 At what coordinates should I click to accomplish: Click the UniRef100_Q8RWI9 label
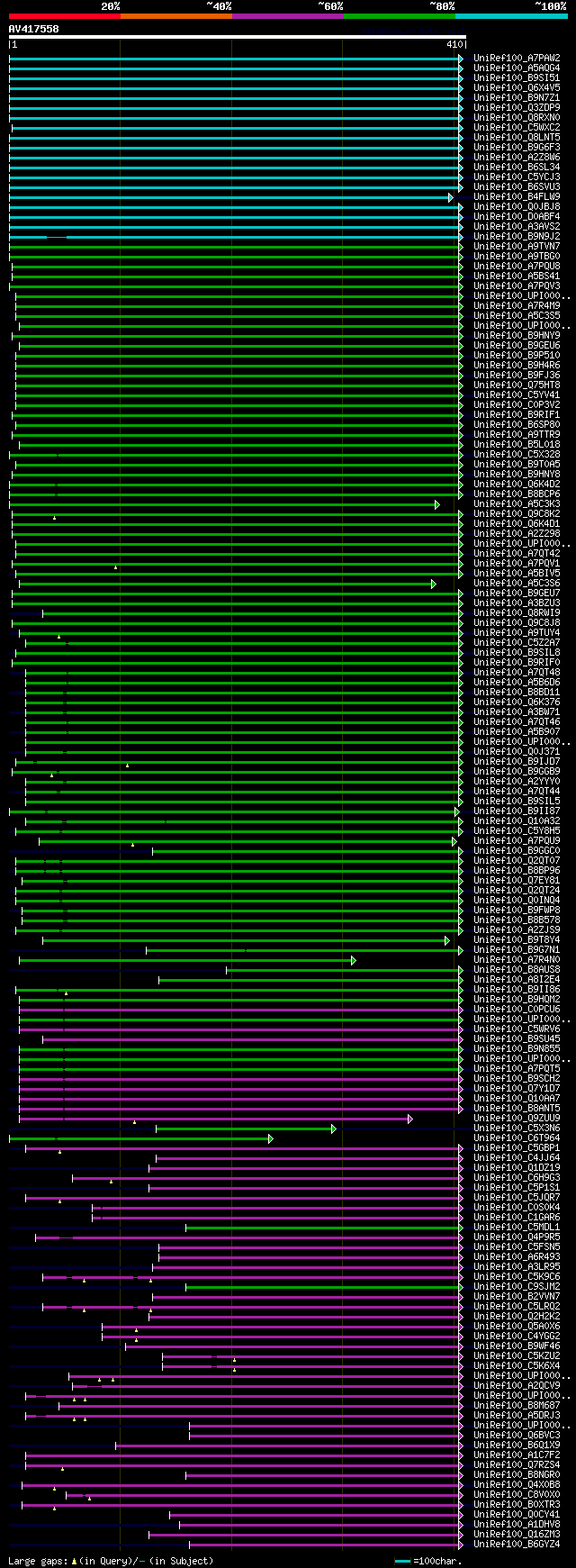(517, 613)
